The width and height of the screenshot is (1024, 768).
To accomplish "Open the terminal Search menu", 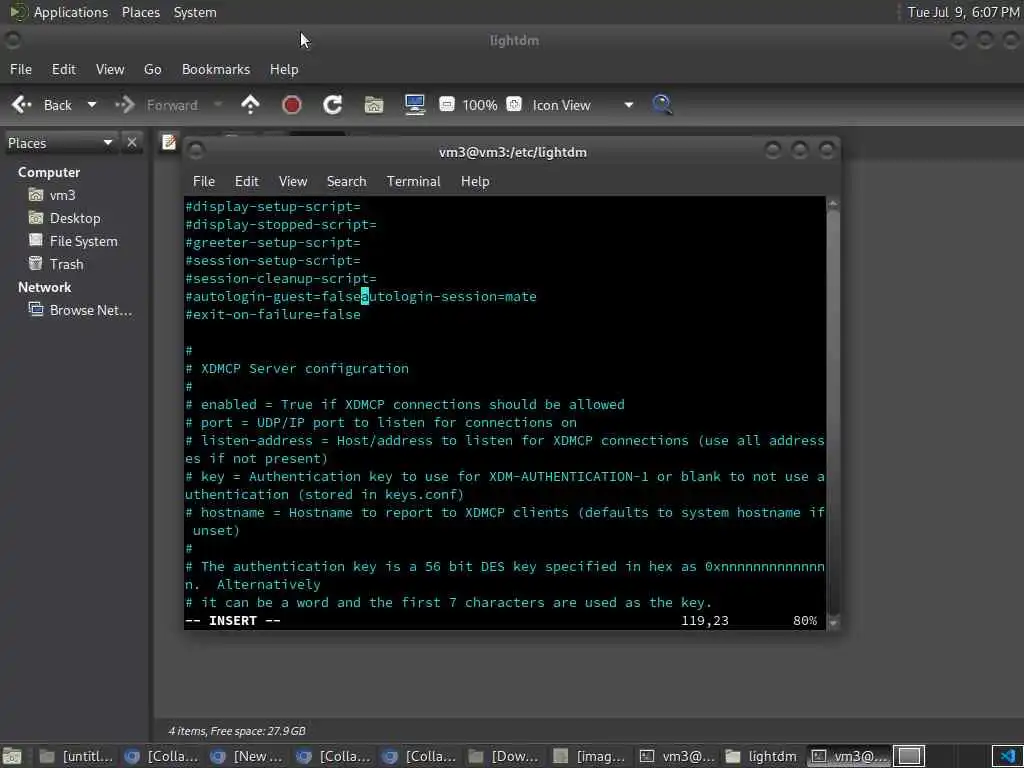I will pyautogui.click(x=346, y=182).
